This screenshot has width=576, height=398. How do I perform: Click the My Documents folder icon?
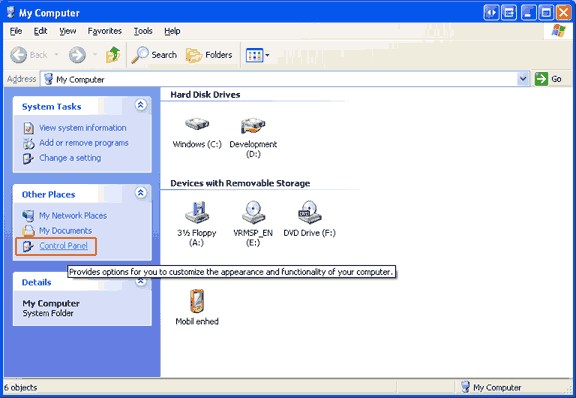click(x=28, y=231)
